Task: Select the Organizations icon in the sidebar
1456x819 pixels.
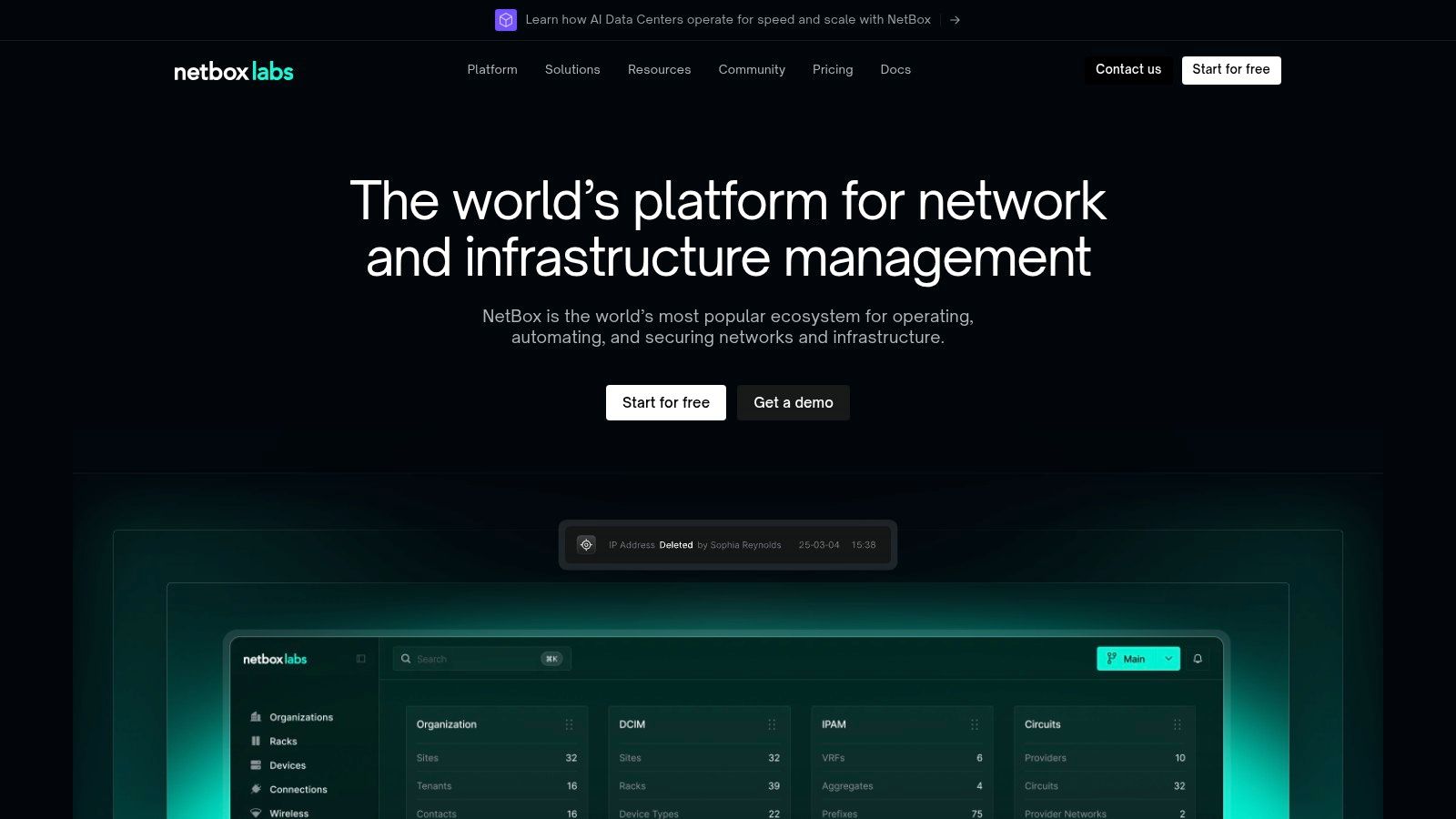Action: point(256,717)
